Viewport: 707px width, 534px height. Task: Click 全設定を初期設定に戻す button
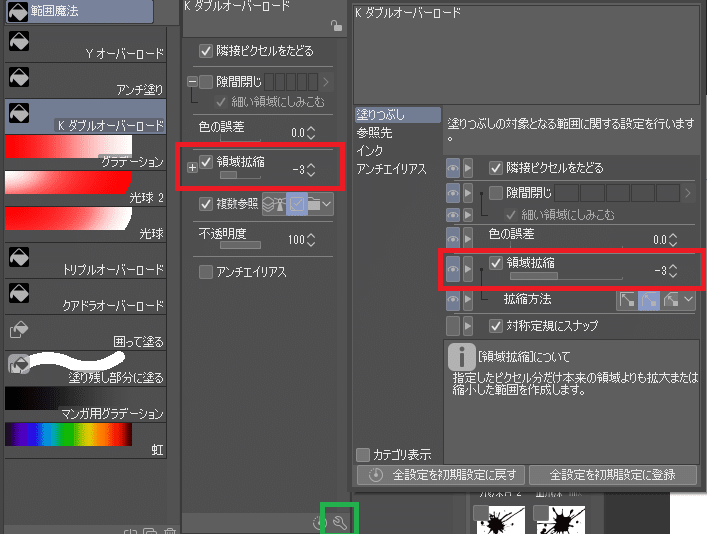[441, 475]
